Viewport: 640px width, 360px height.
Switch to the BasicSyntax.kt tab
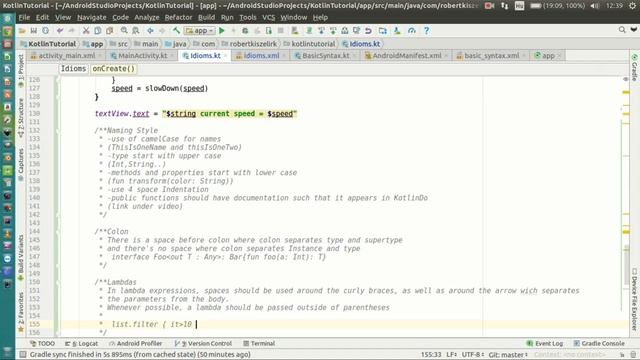point(325,56)
